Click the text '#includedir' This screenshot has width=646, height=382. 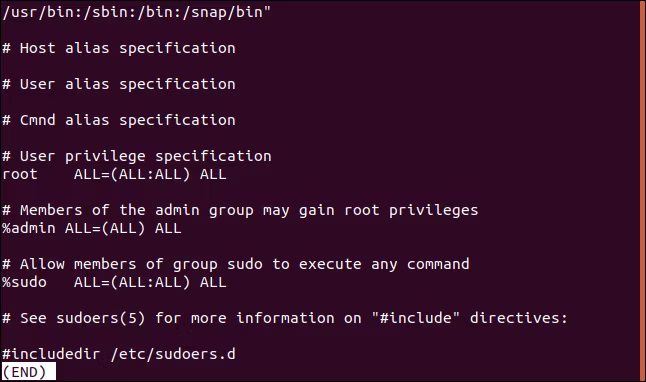point(51,354)
